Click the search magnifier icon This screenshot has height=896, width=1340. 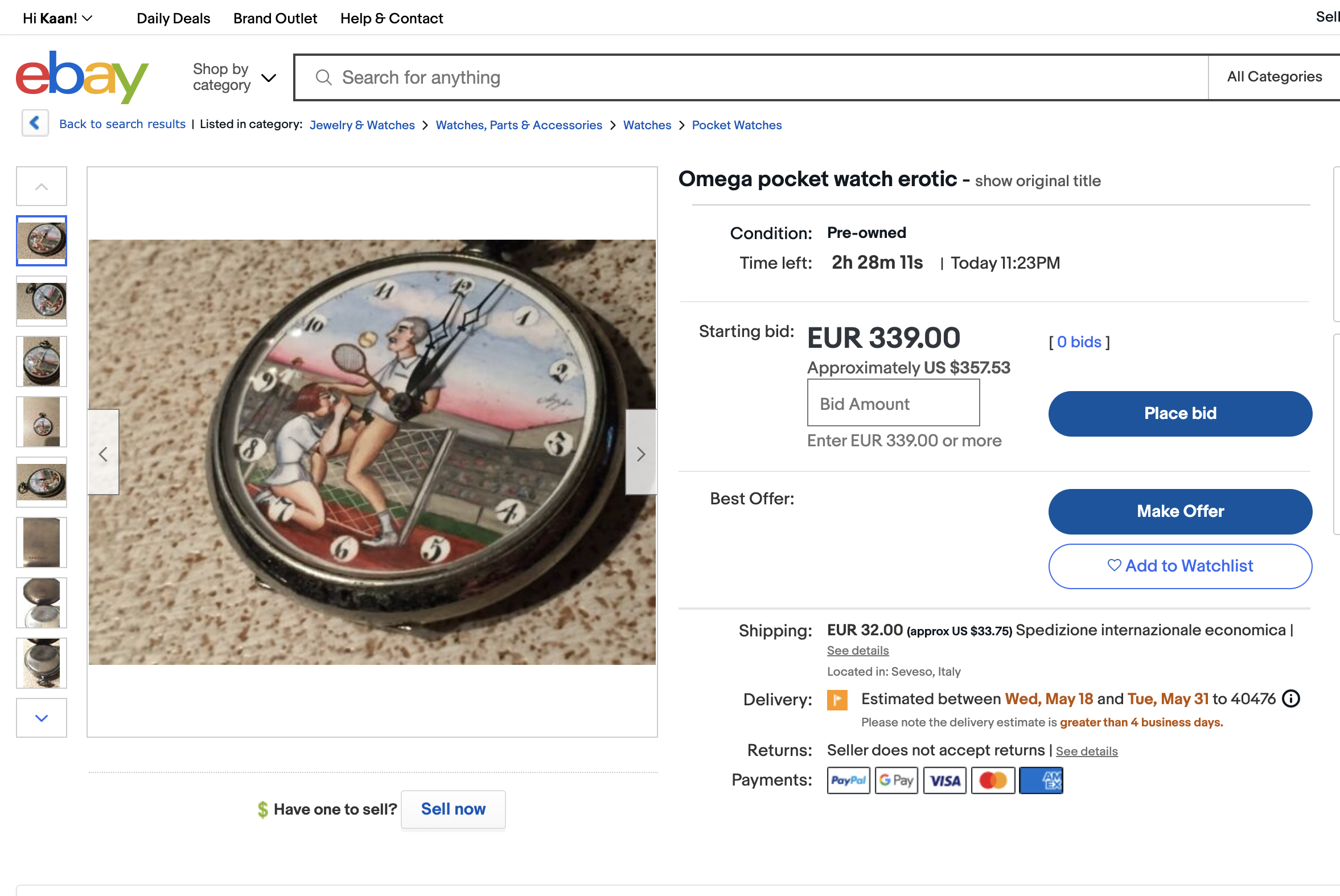[323, 77]
